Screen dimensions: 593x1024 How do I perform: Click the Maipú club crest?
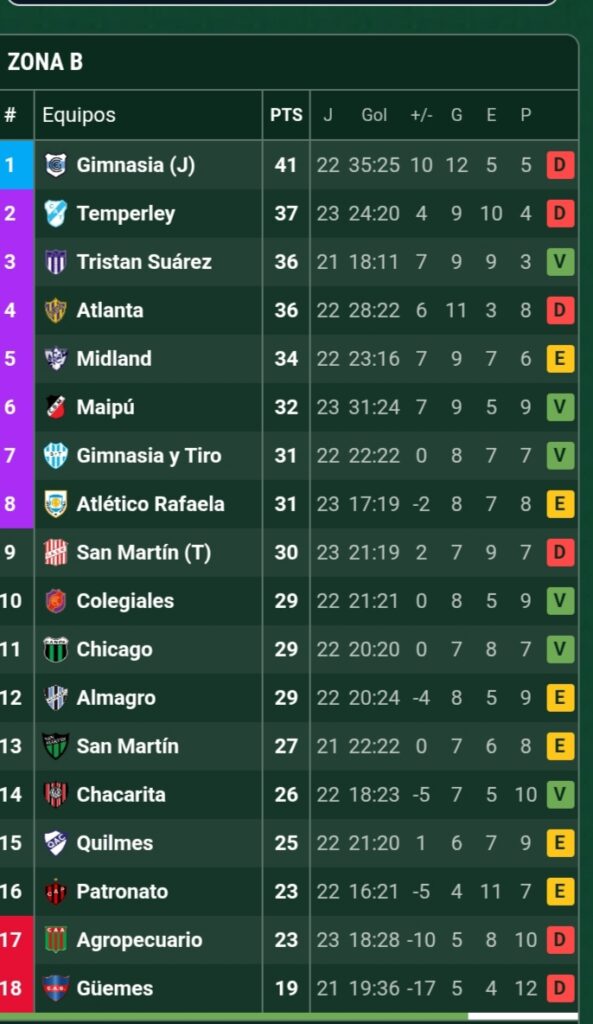[x=56, y=407]
